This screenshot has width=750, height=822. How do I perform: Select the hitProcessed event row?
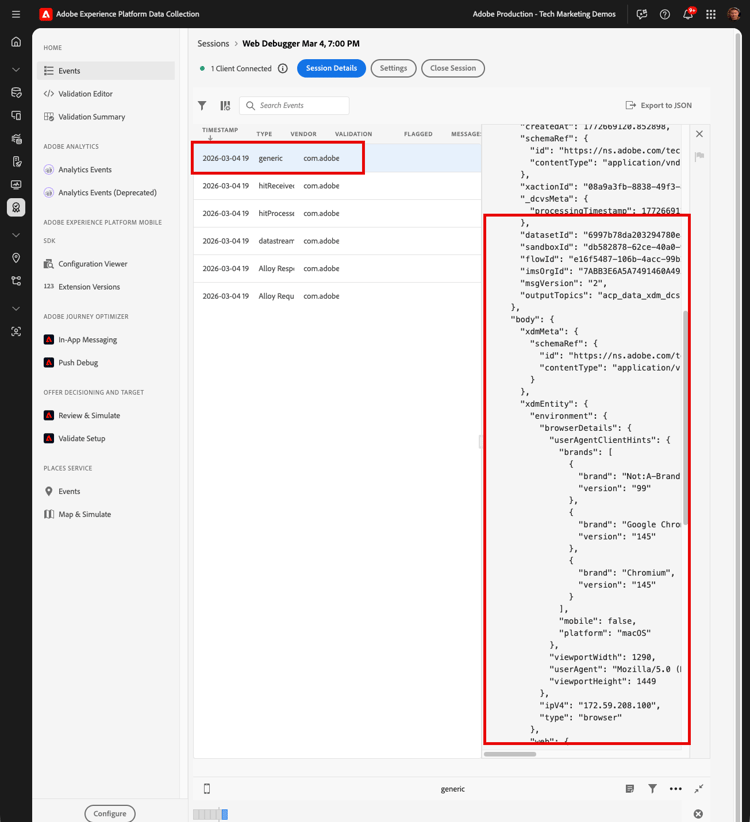[x=337, y=213]
